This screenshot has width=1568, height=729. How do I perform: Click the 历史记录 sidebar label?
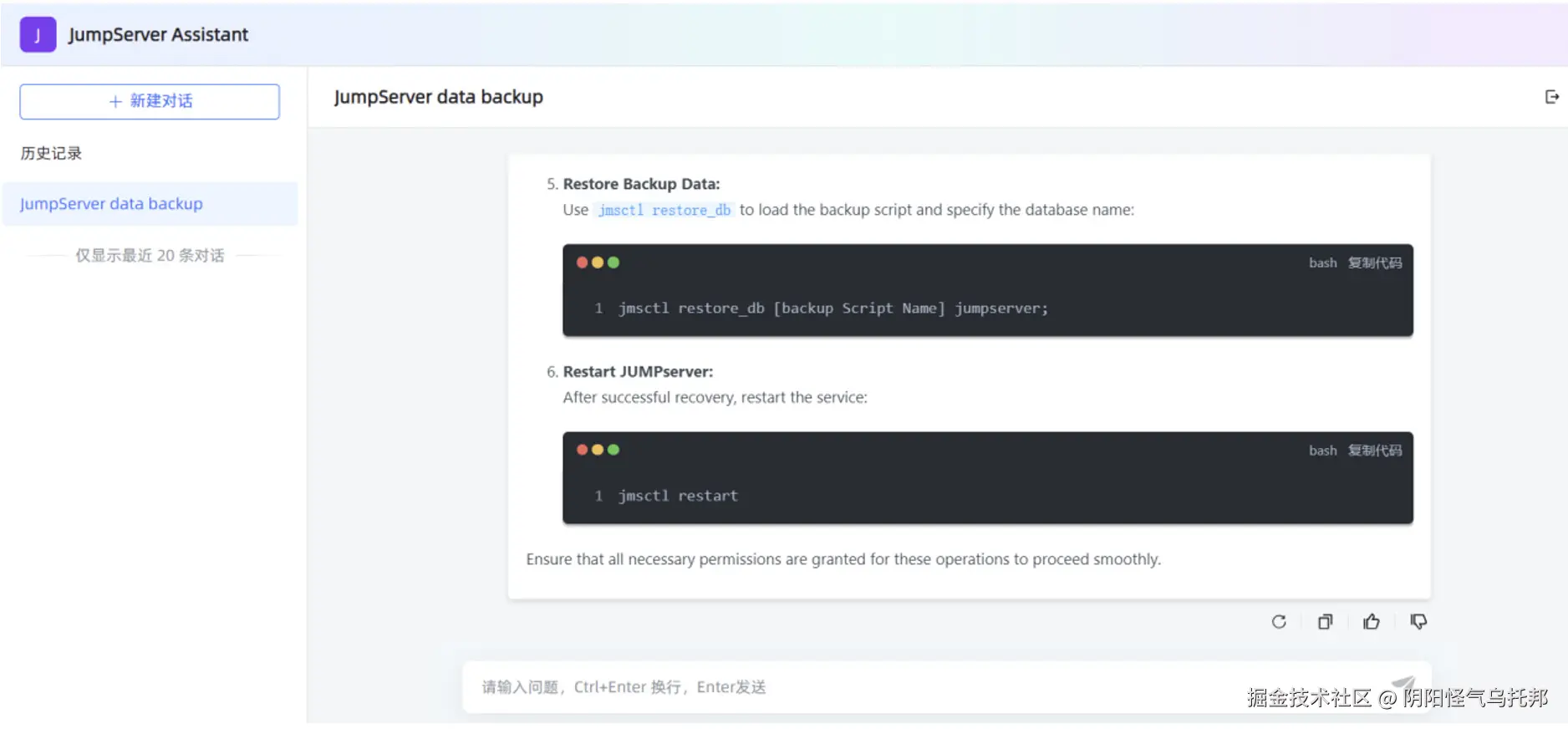pos(51,153)
